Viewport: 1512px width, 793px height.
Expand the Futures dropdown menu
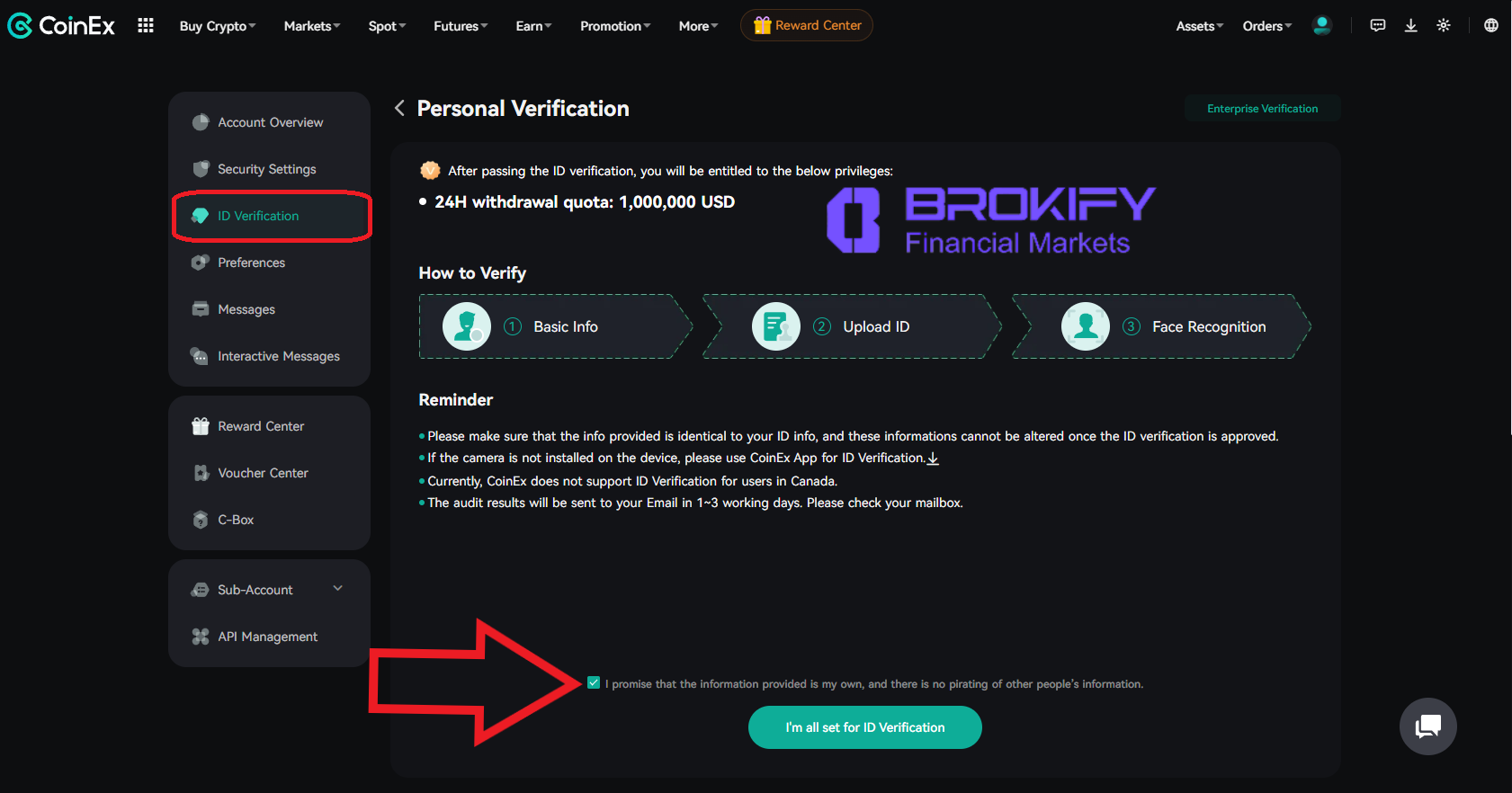tap(461, 26)
